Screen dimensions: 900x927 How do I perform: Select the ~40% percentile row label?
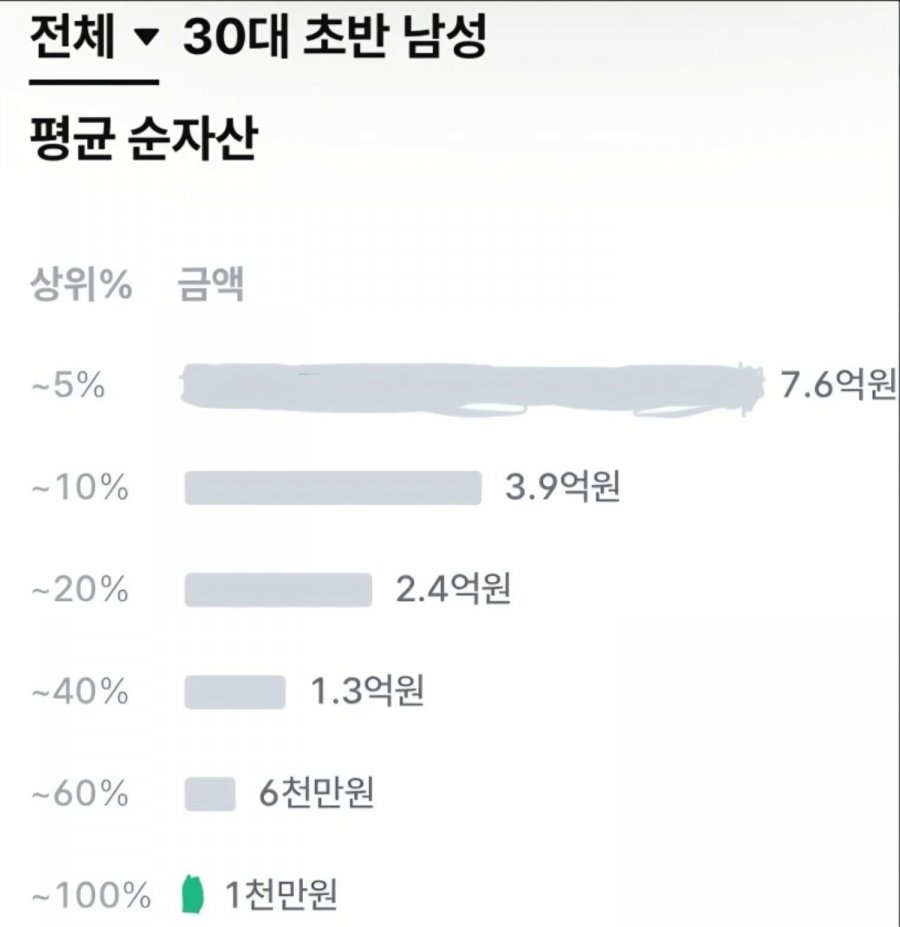pos(80,692)
